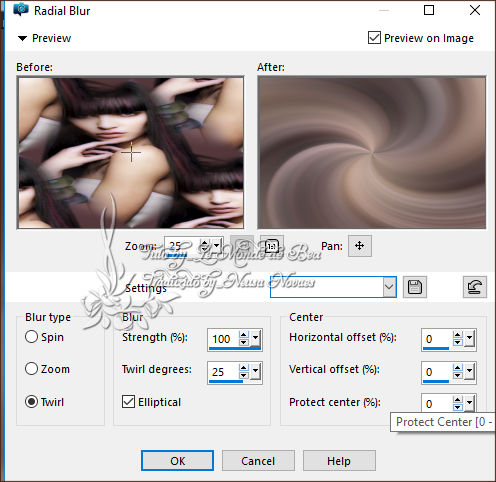Increase Horizontal offset with up spinner arrow

point(458,335)
